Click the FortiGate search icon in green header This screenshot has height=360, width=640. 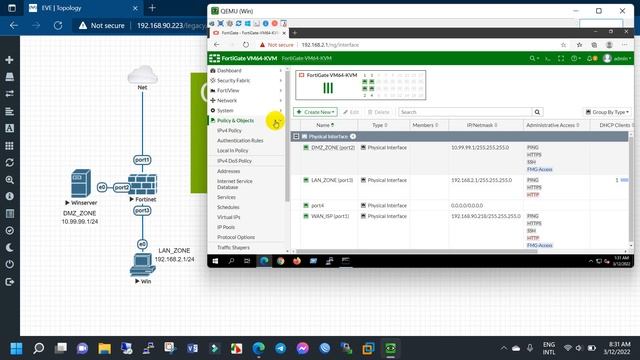(533, 59)
